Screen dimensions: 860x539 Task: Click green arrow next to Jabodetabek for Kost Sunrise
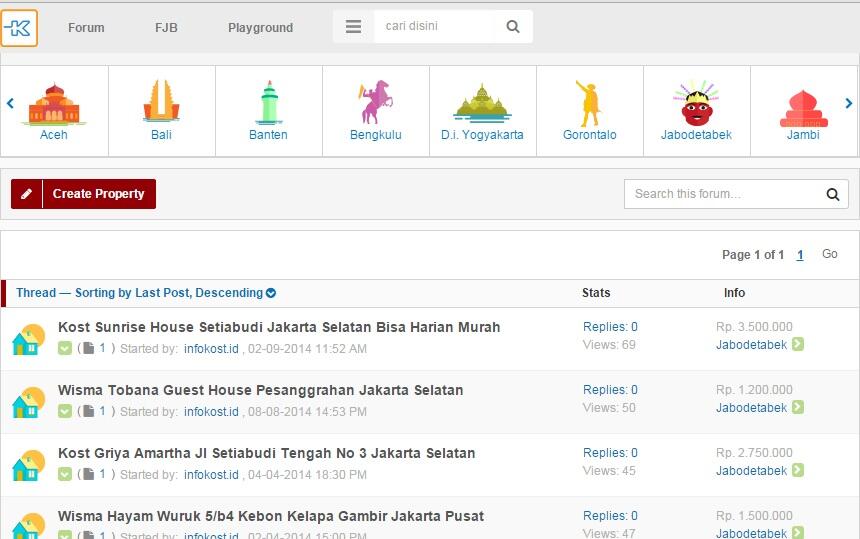pos(798,344)
